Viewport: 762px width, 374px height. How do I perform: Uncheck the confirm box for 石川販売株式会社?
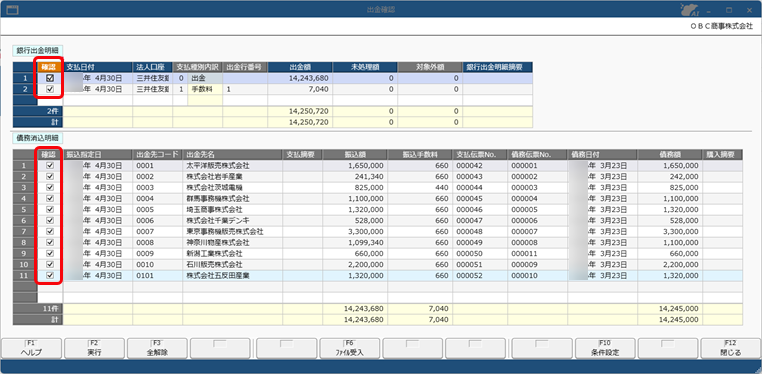[x=50, y=264]
